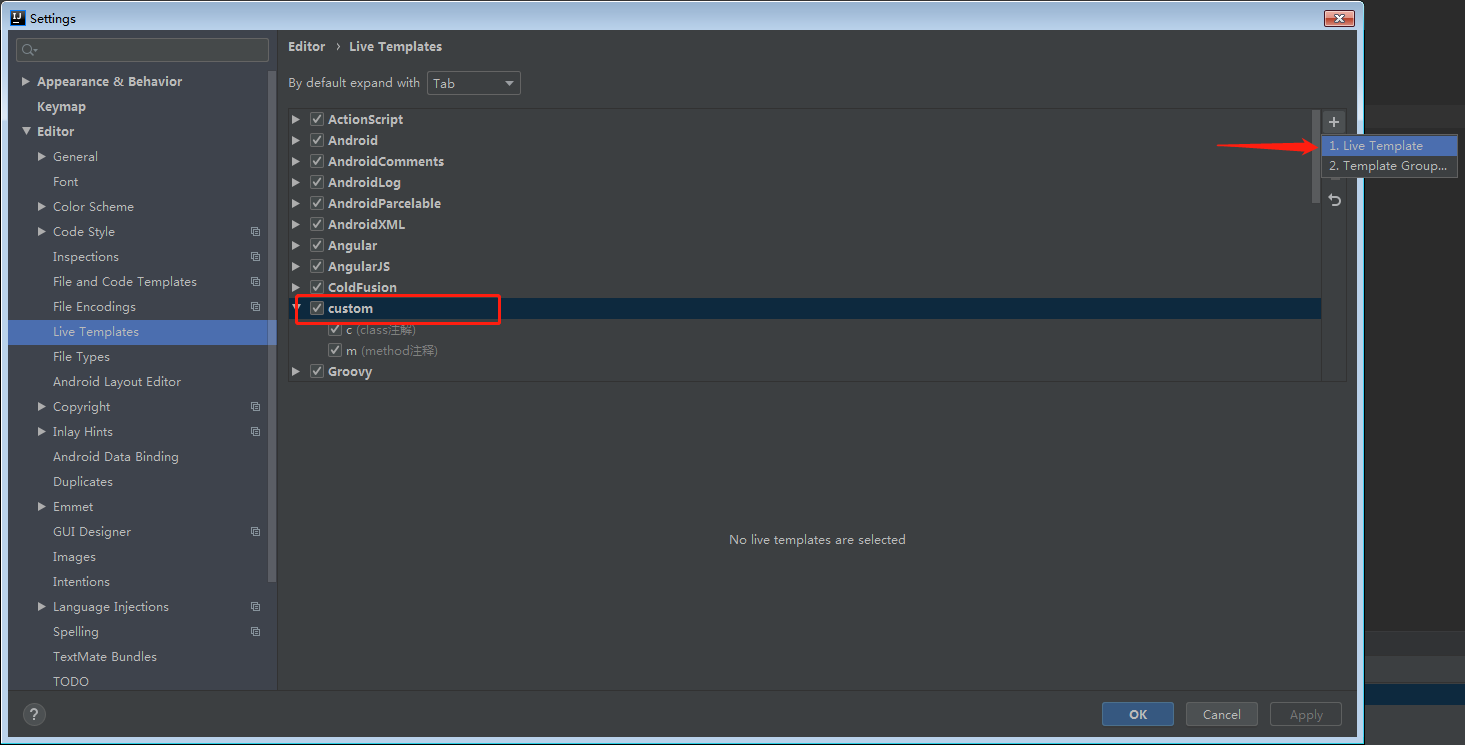Uncheck the ActionScript group checkbox
1465x745 pixels.
coord(317,119)
